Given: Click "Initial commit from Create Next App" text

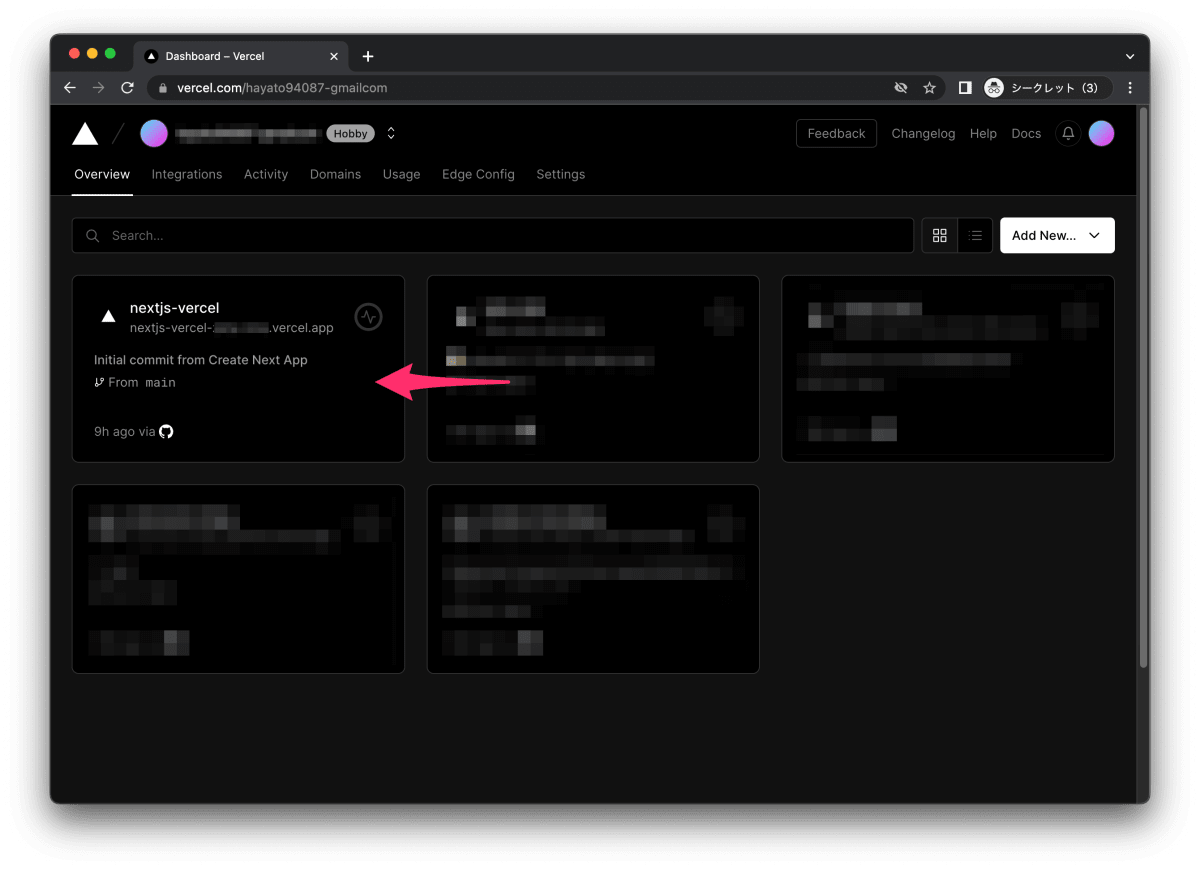Looking at the screenshot, I should tap(201, 360).
